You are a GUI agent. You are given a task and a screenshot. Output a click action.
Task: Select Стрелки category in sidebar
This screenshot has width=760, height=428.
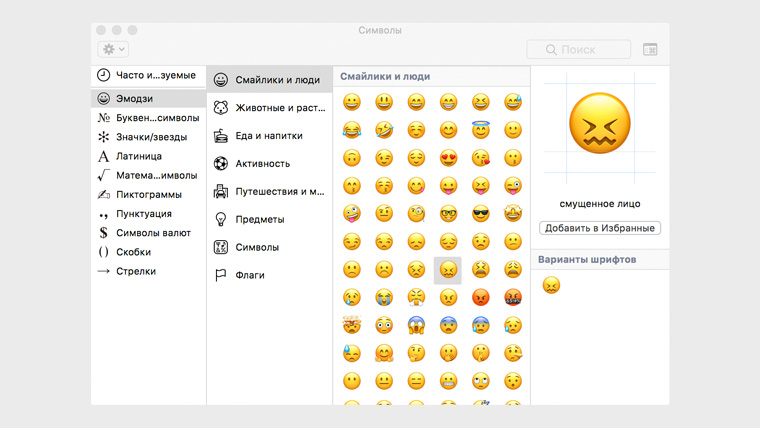[x=134, y=271]
